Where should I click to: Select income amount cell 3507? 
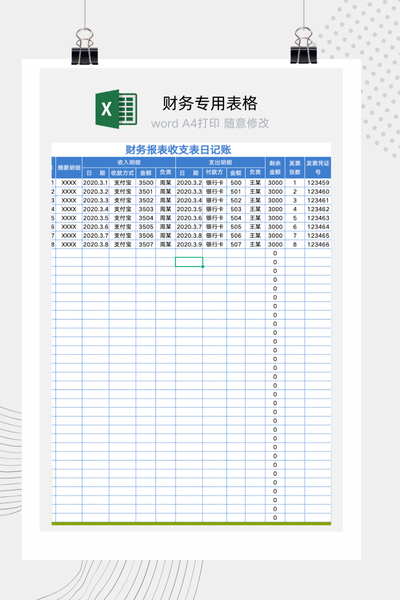click(x=146, y=245)
